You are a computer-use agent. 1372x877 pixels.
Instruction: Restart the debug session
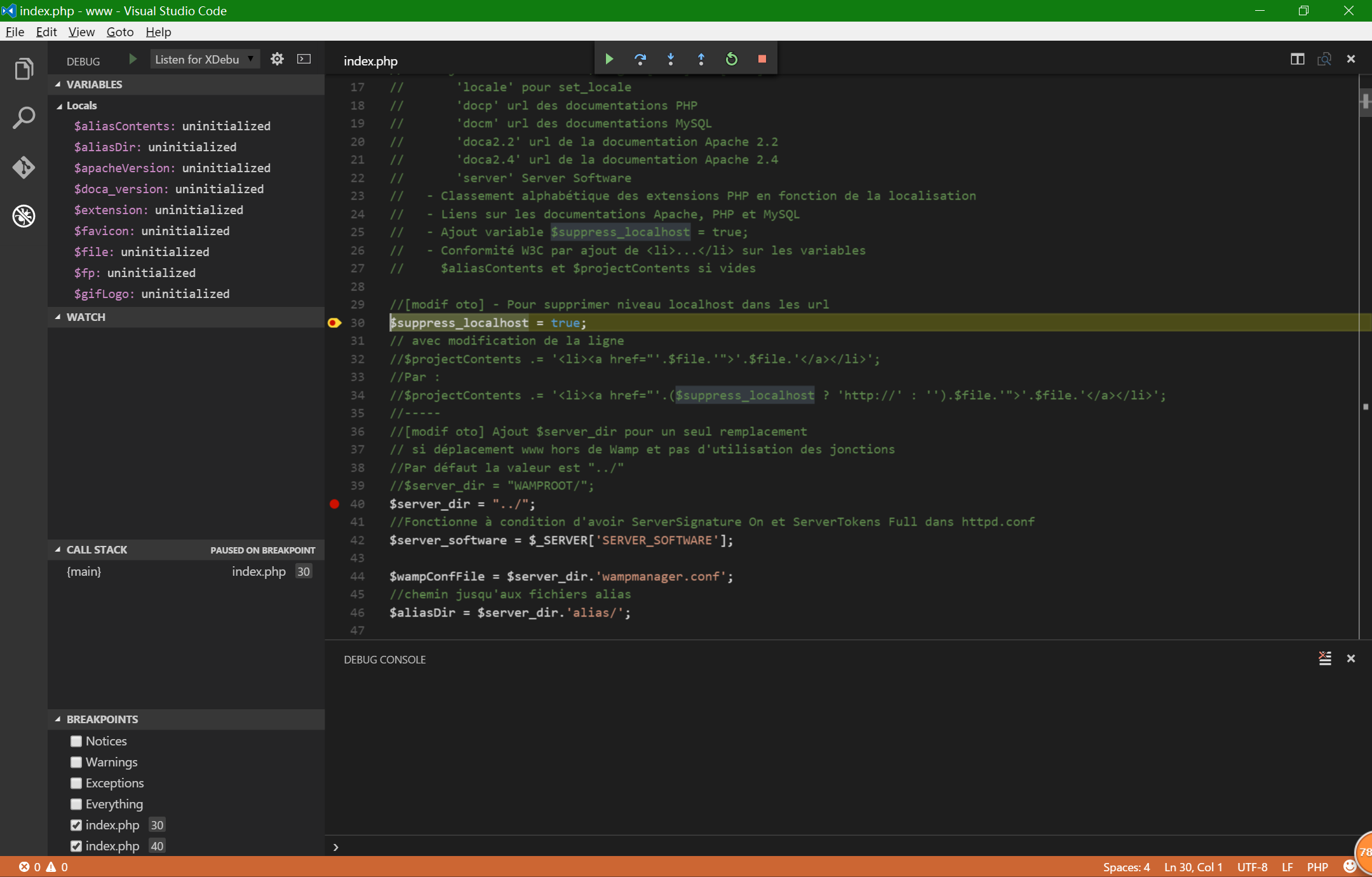[x=731, y=59]
